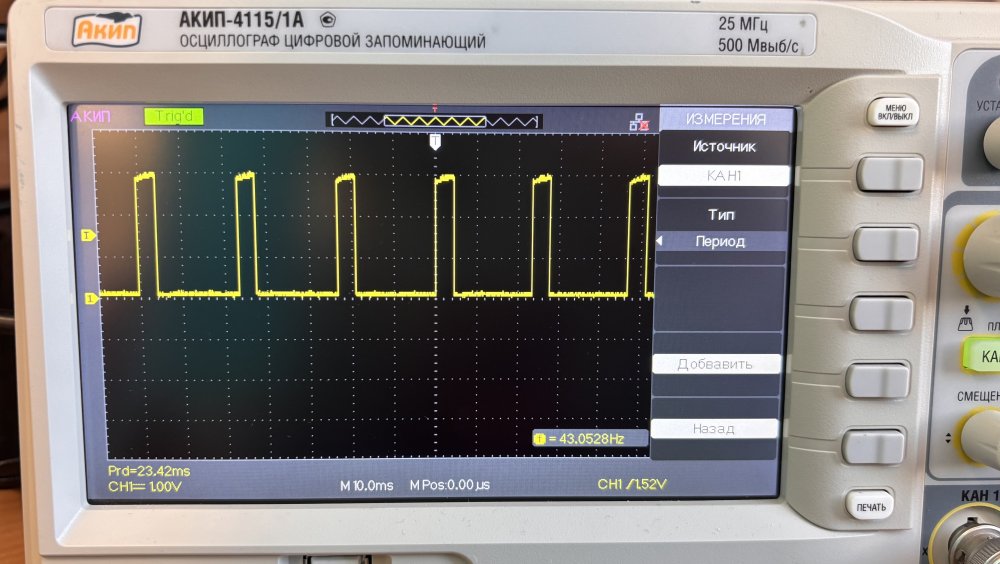1000x564 pixels.
Task: Click the yellow trigger level marker T
Action: (x=88, y=235)
